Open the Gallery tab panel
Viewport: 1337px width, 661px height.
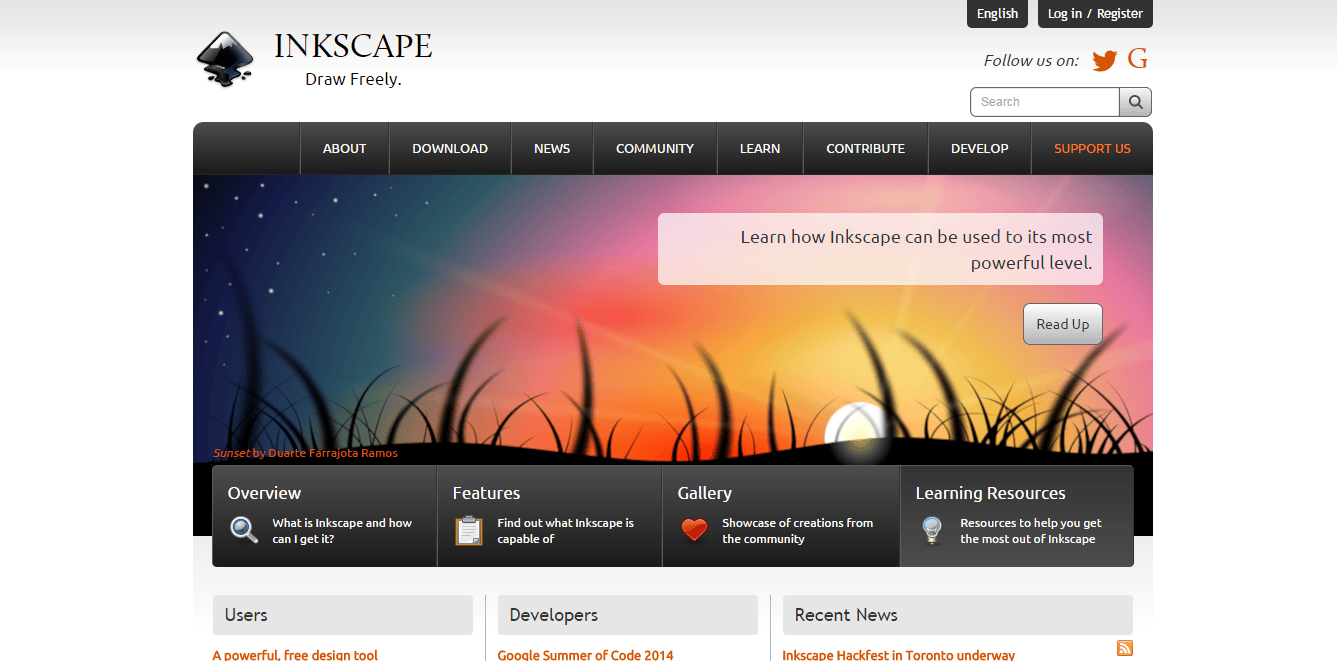[781, 516]
